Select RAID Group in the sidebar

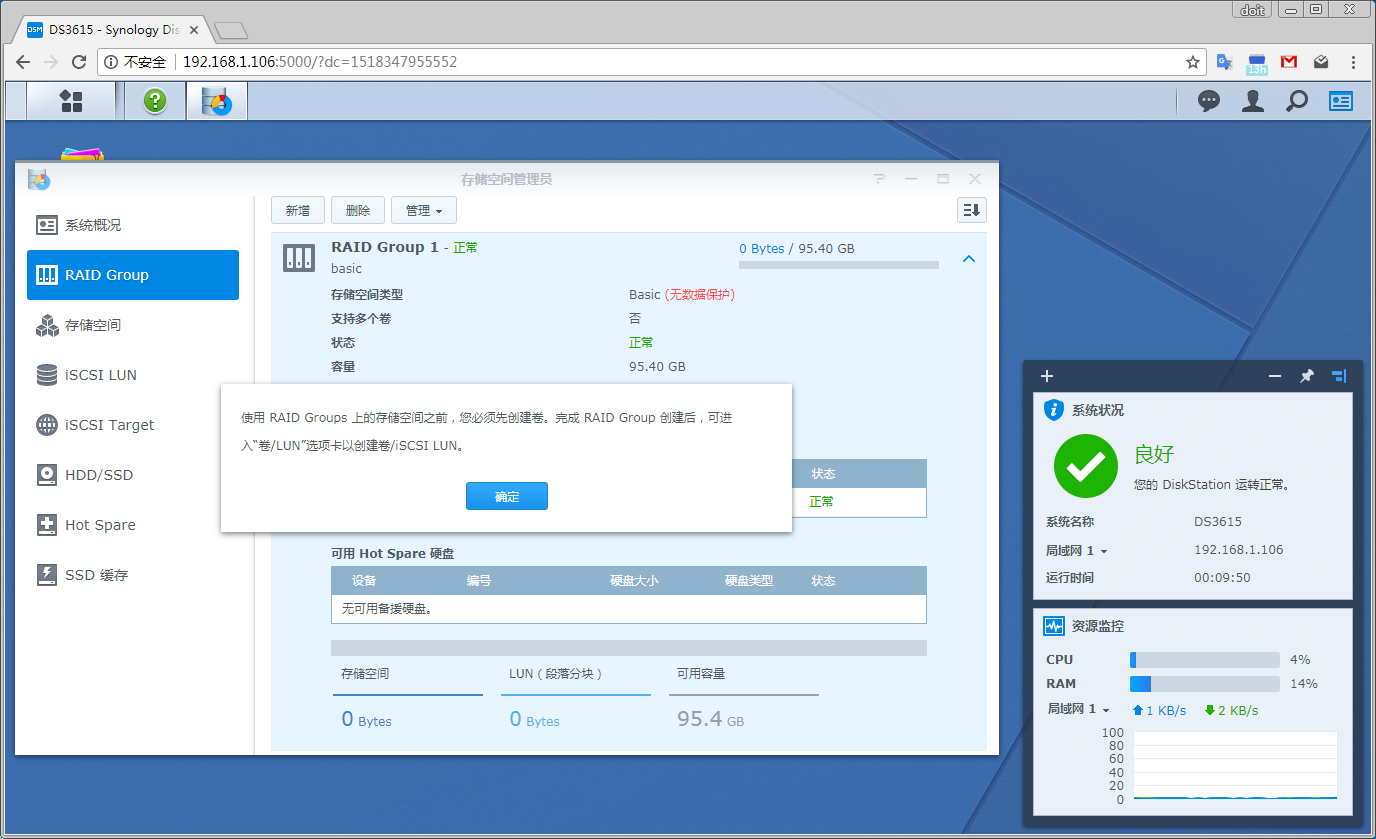point(133,275)
